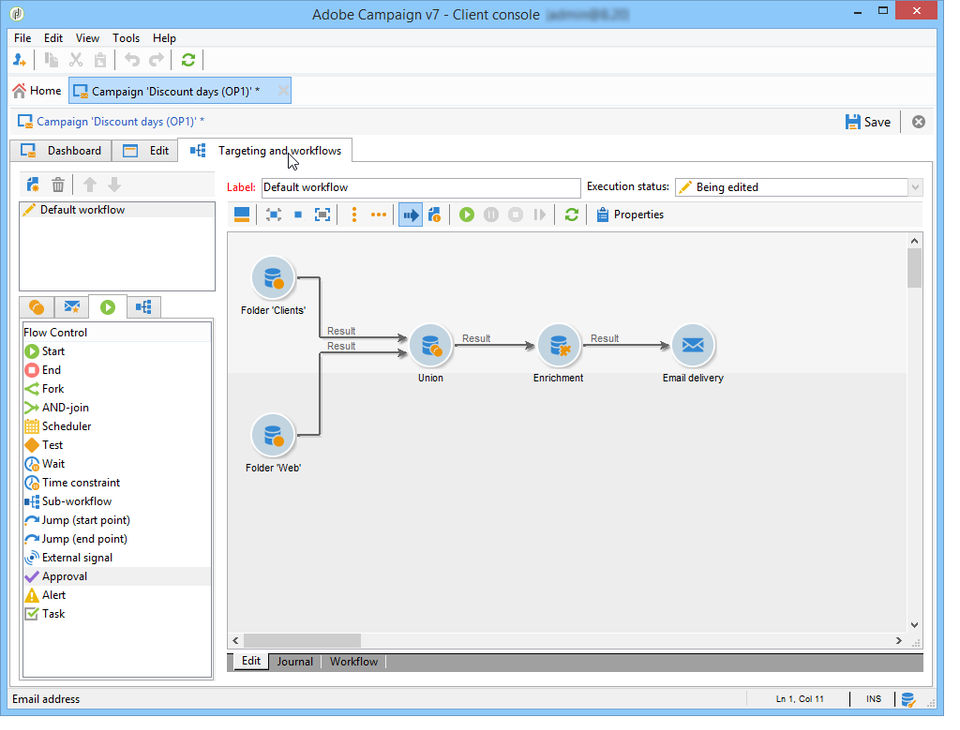Go to the Home tab

point(37,91)
